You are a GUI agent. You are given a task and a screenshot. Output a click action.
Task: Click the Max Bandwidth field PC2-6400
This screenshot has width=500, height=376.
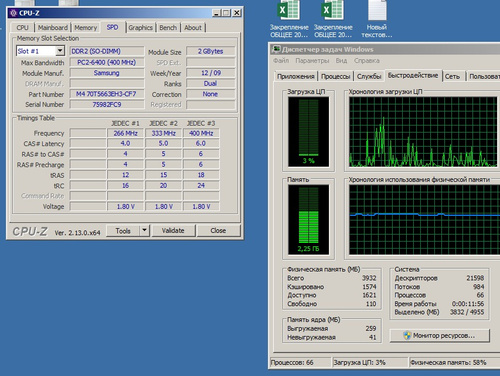tap(107, 62)
